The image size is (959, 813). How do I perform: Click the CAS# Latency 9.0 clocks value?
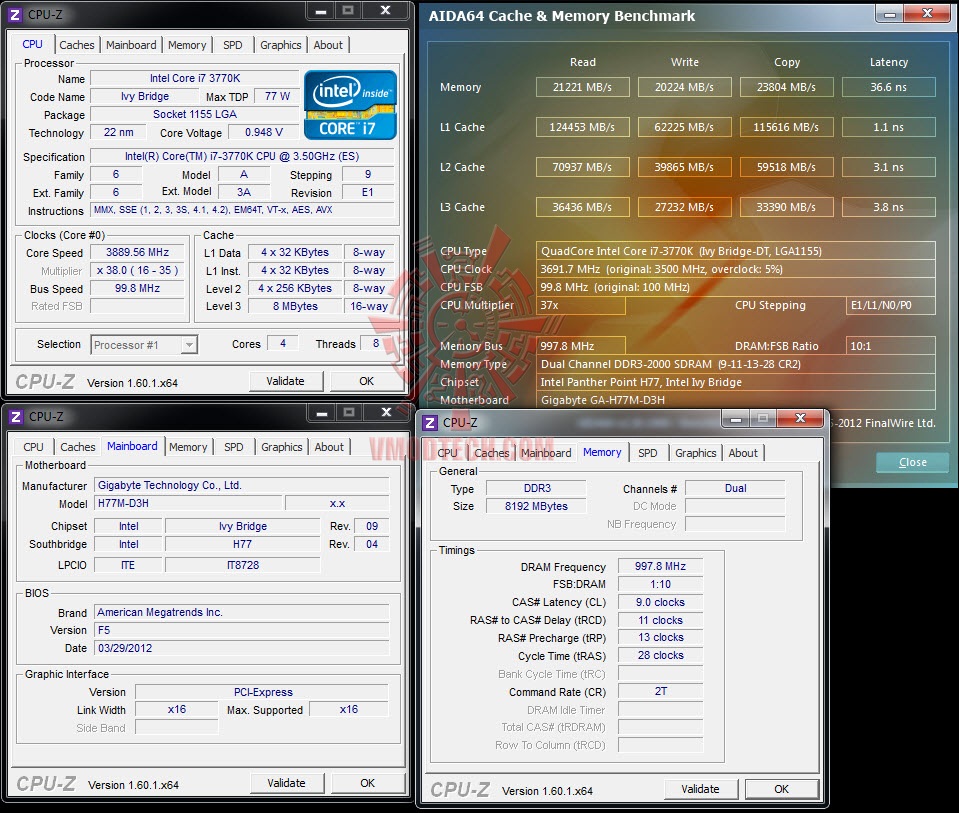pyautogui.click(x=660, y=603)
